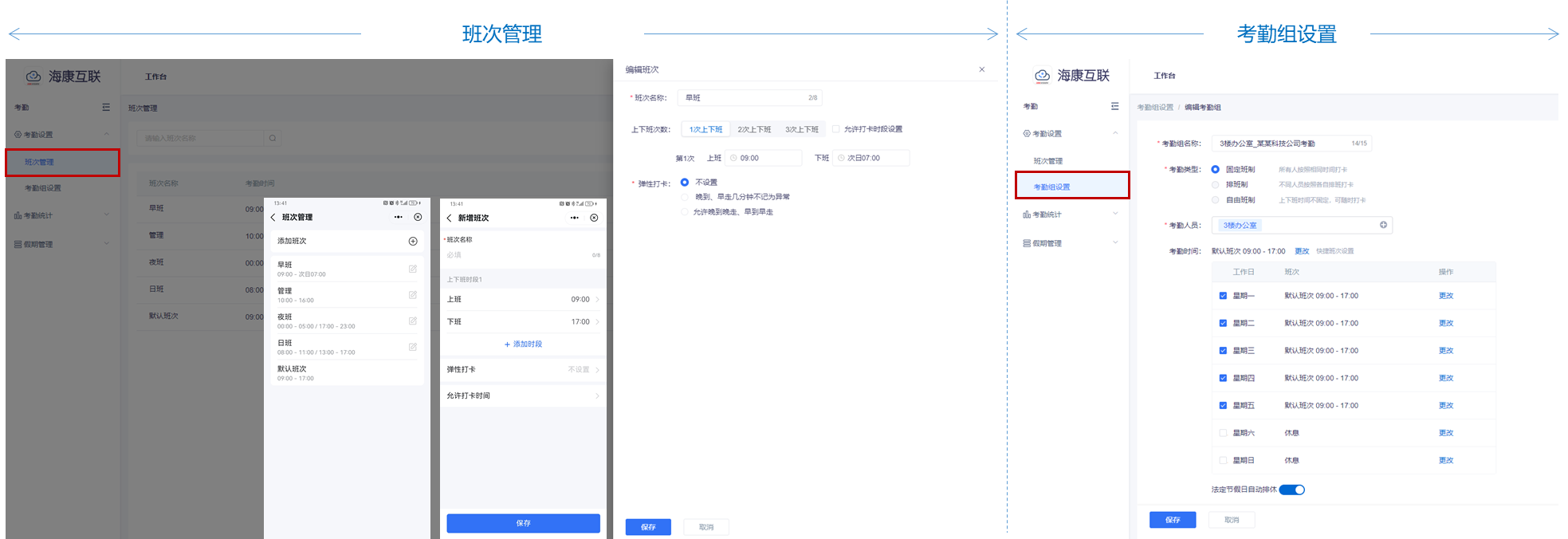Tap the edit icon for 管理 shift
Viewport: 1568px width, 539px height.
point(413,295)
